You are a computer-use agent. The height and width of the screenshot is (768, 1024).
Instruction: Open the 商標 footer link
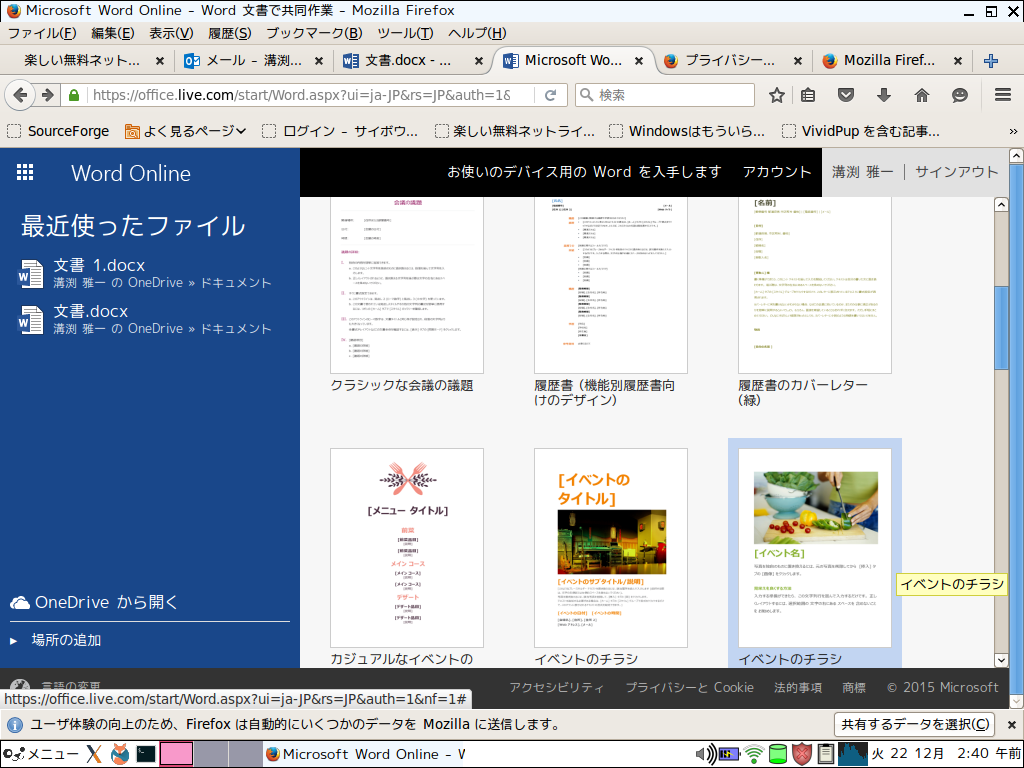tap(854, 688)
